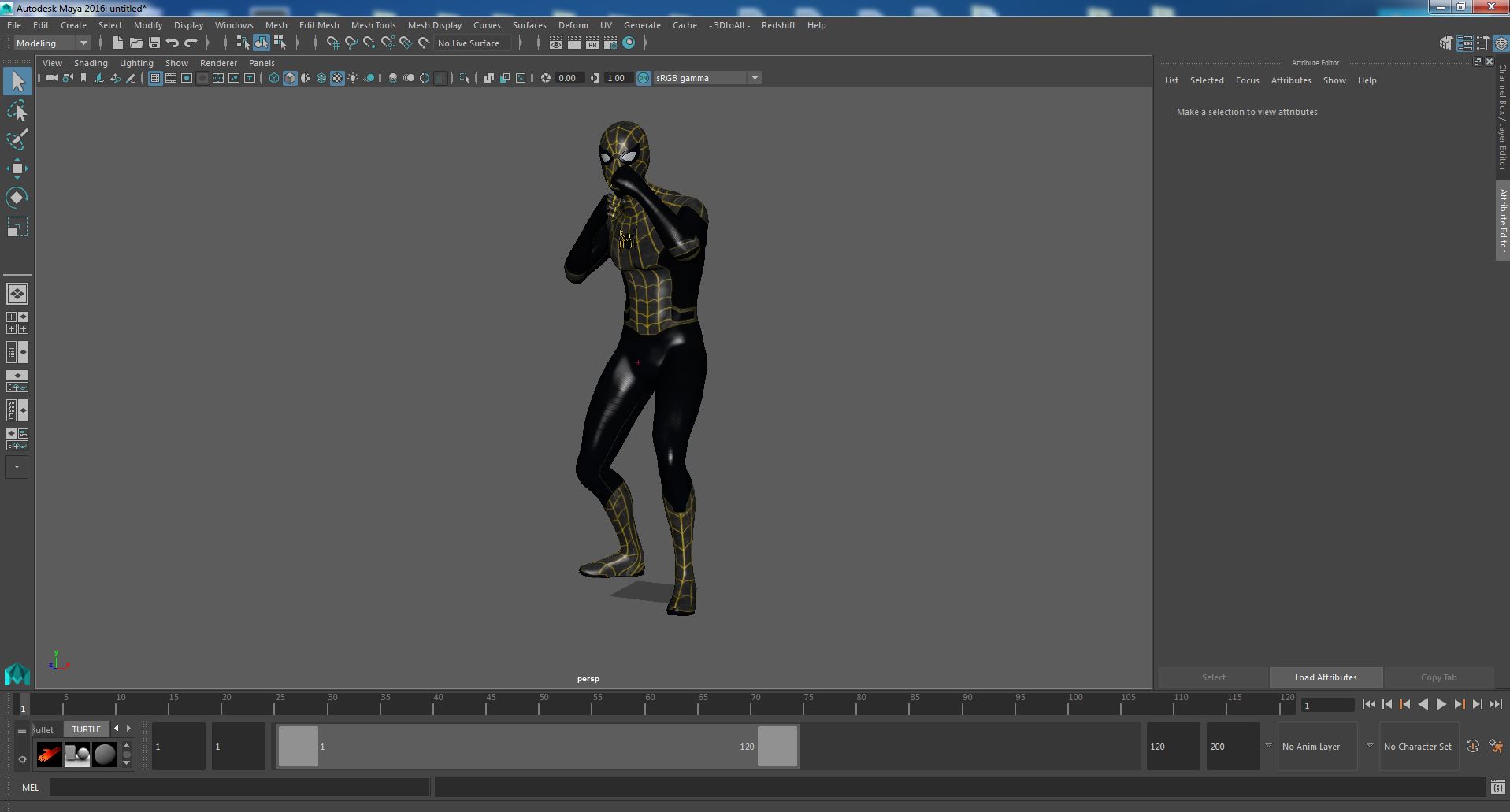1510x812 pixels.
Task: Open the Mesh Tools menu
Action: click(373, 25)
